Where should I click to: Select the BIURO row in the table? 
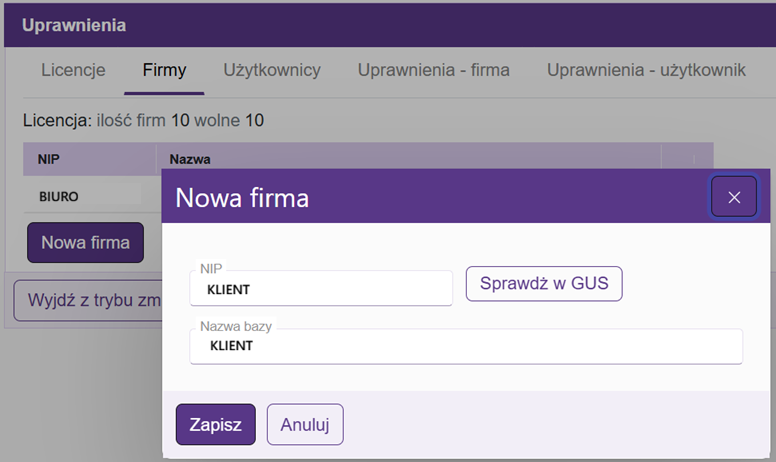pos(89,196)
